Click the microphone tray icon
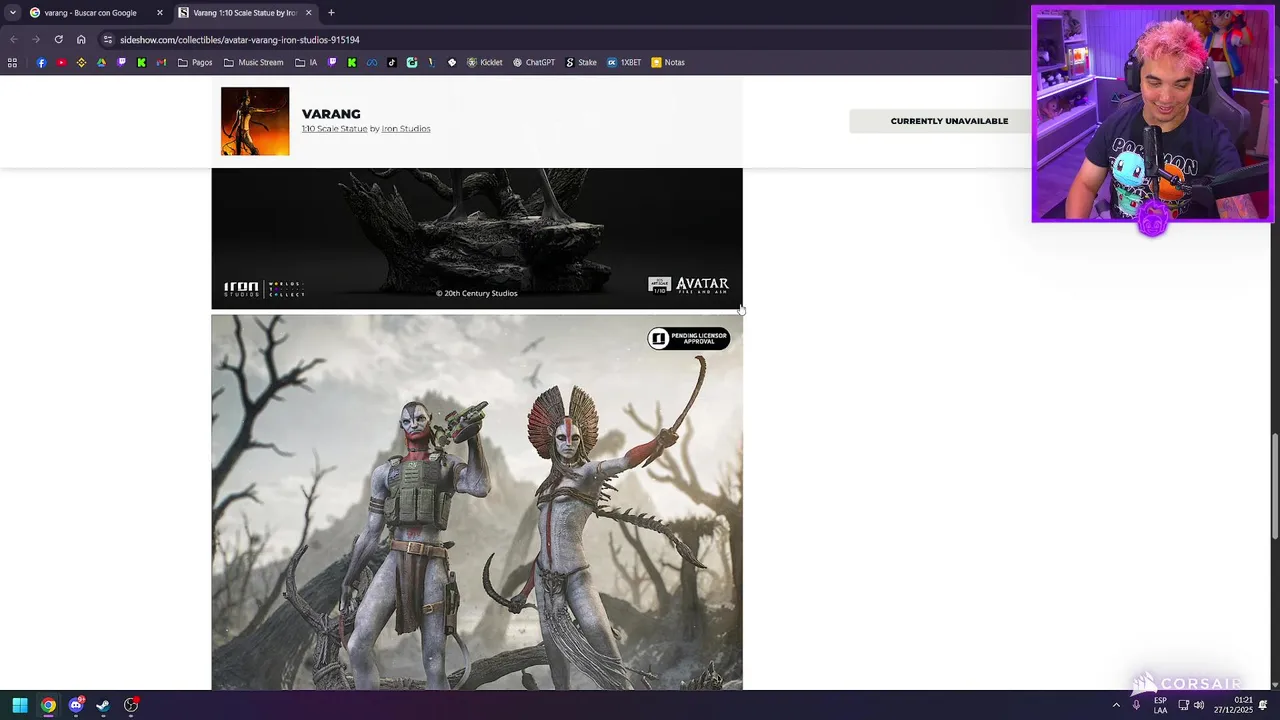The image size is (1280, 720). (x=1136, y=705)
